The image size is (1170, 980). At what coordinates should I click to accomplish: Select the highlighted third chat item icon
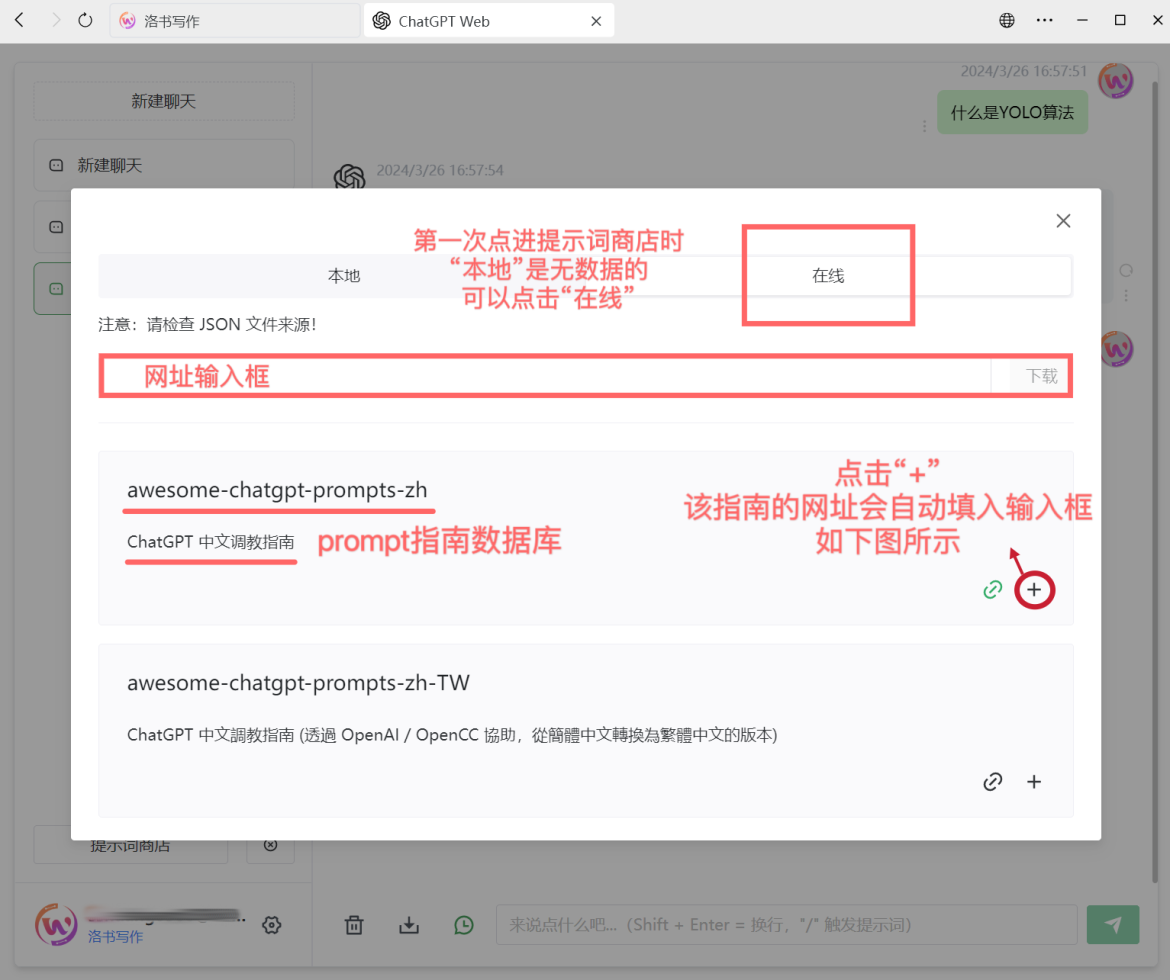point(56,289)
